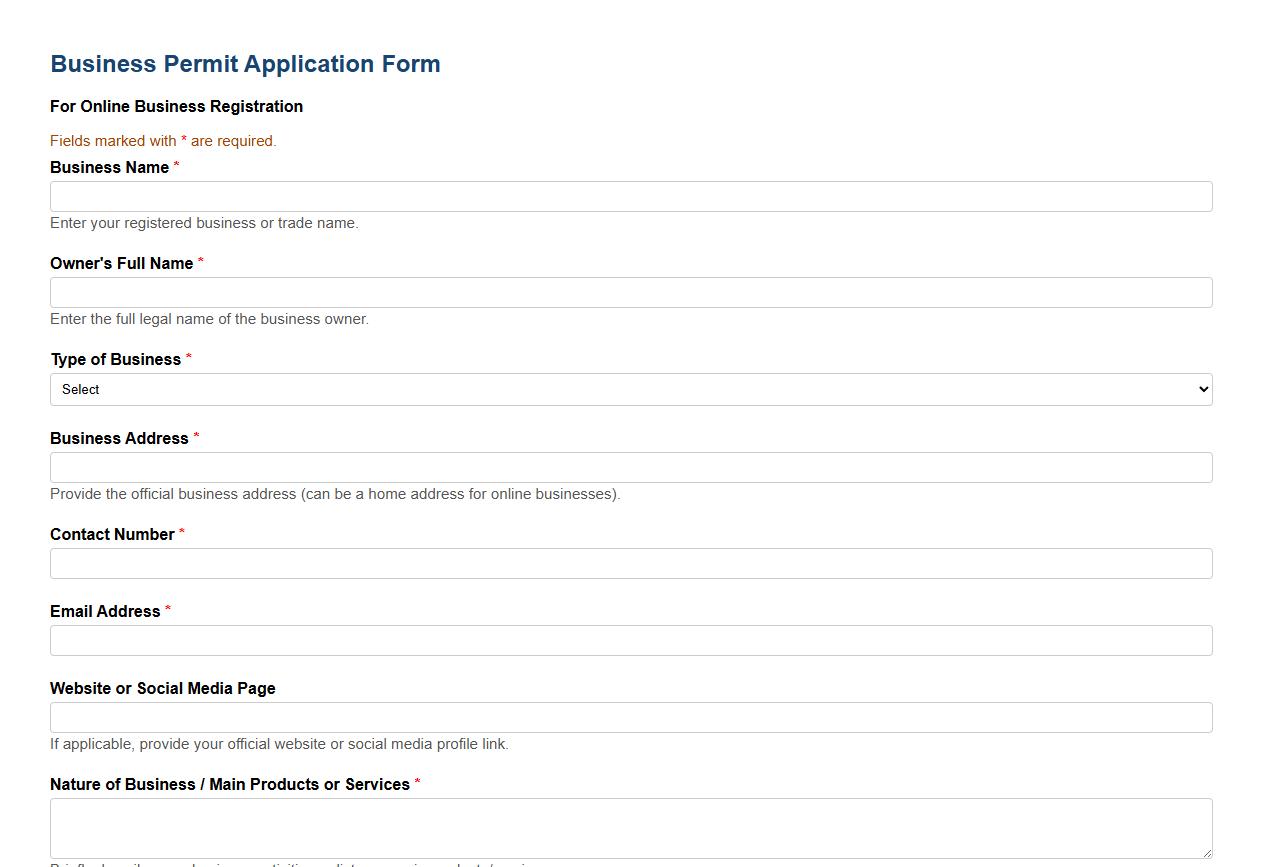Click the Business Name input field

(630, 196)
